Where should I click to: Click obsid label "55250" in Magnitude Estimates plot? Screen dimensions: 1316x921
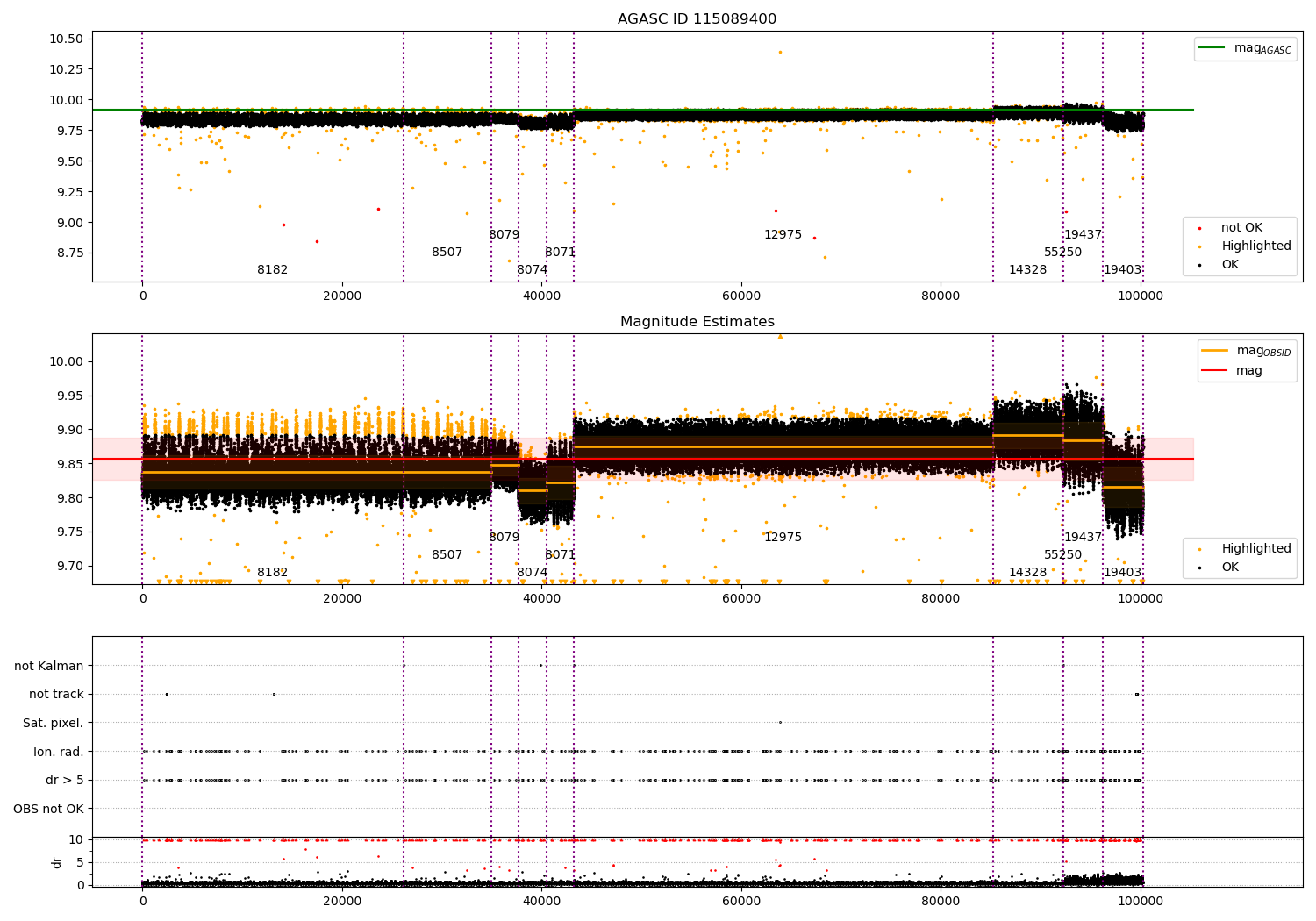(1062, 555)
